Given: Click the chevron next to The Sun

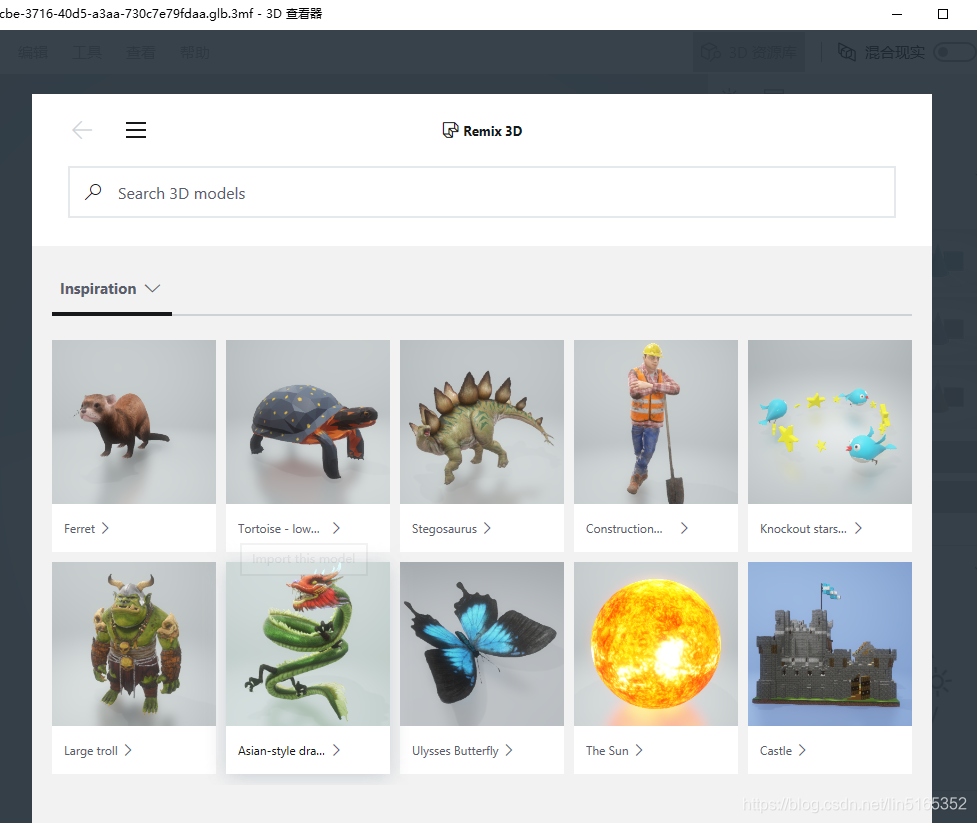Looking at the screenshot, I should 639,750.
